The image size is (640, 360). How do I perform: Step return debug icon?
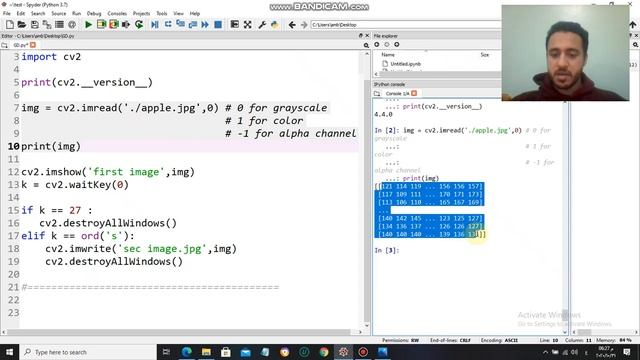tap(193, 25)
